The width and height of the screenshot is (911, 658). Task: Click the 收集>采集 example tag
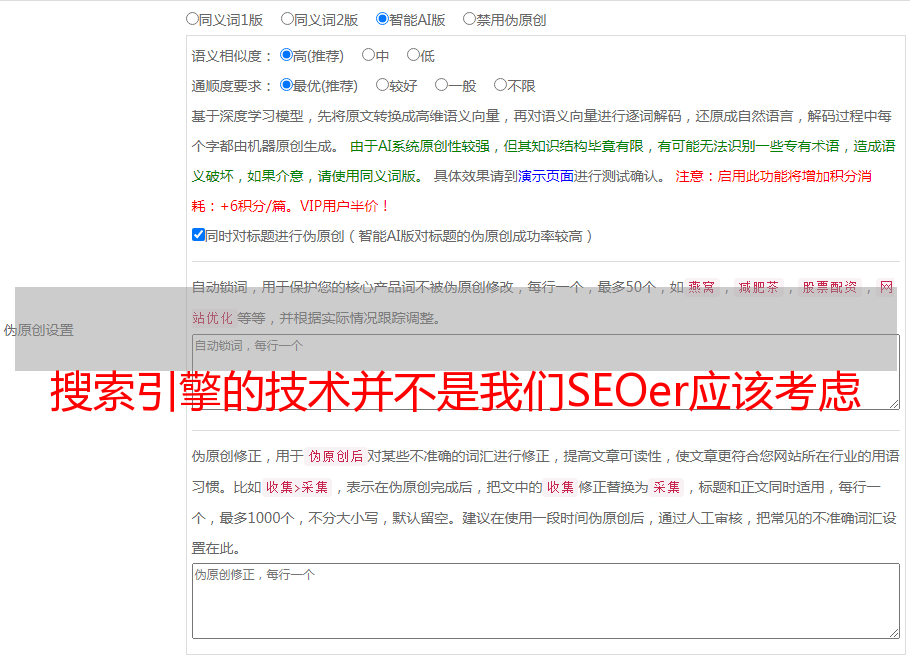297,487
